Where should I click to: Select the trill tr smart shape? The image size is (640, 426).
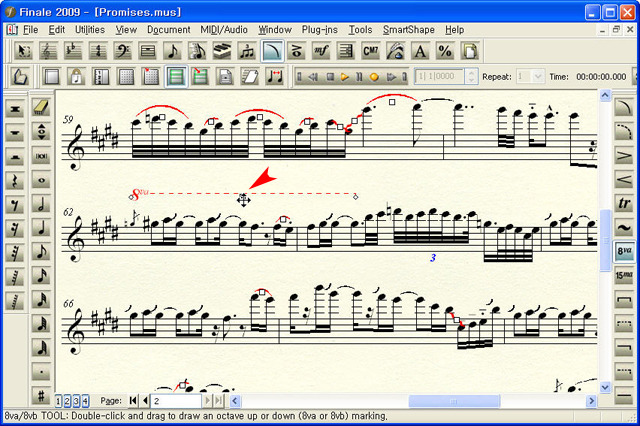tap(624, 203)
